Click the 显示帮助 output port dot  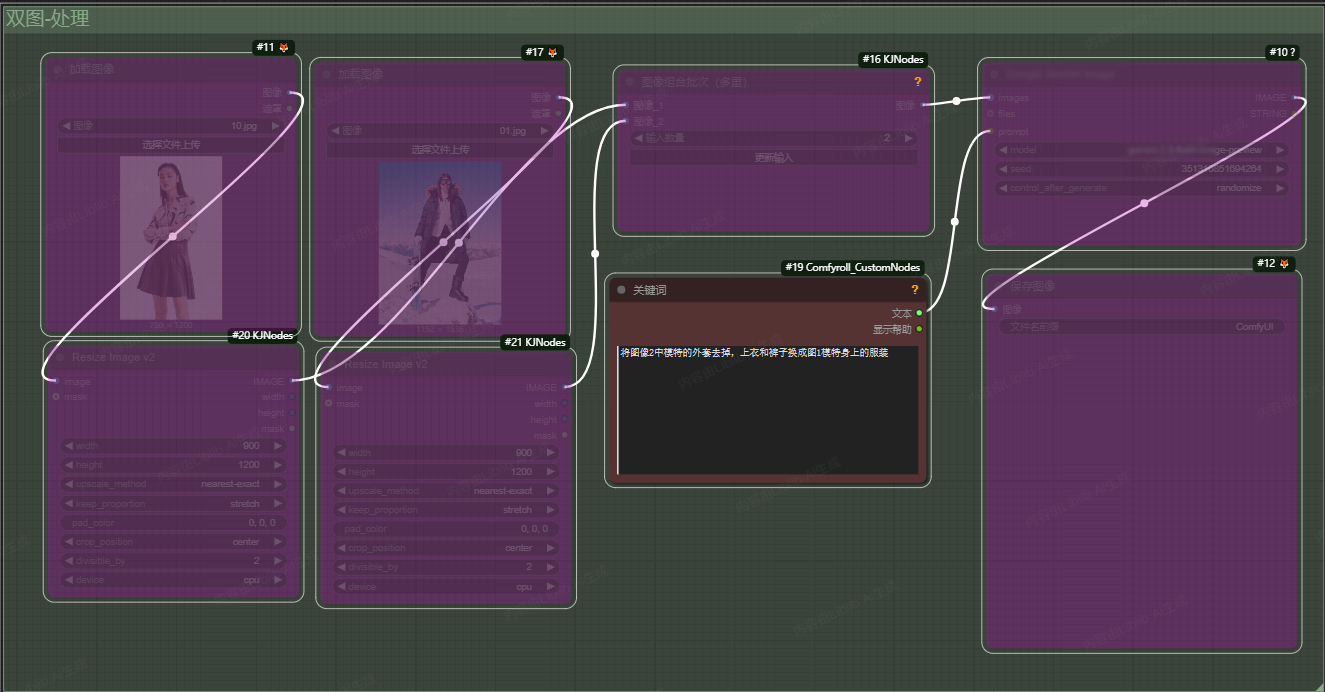(x=919, y=329)
